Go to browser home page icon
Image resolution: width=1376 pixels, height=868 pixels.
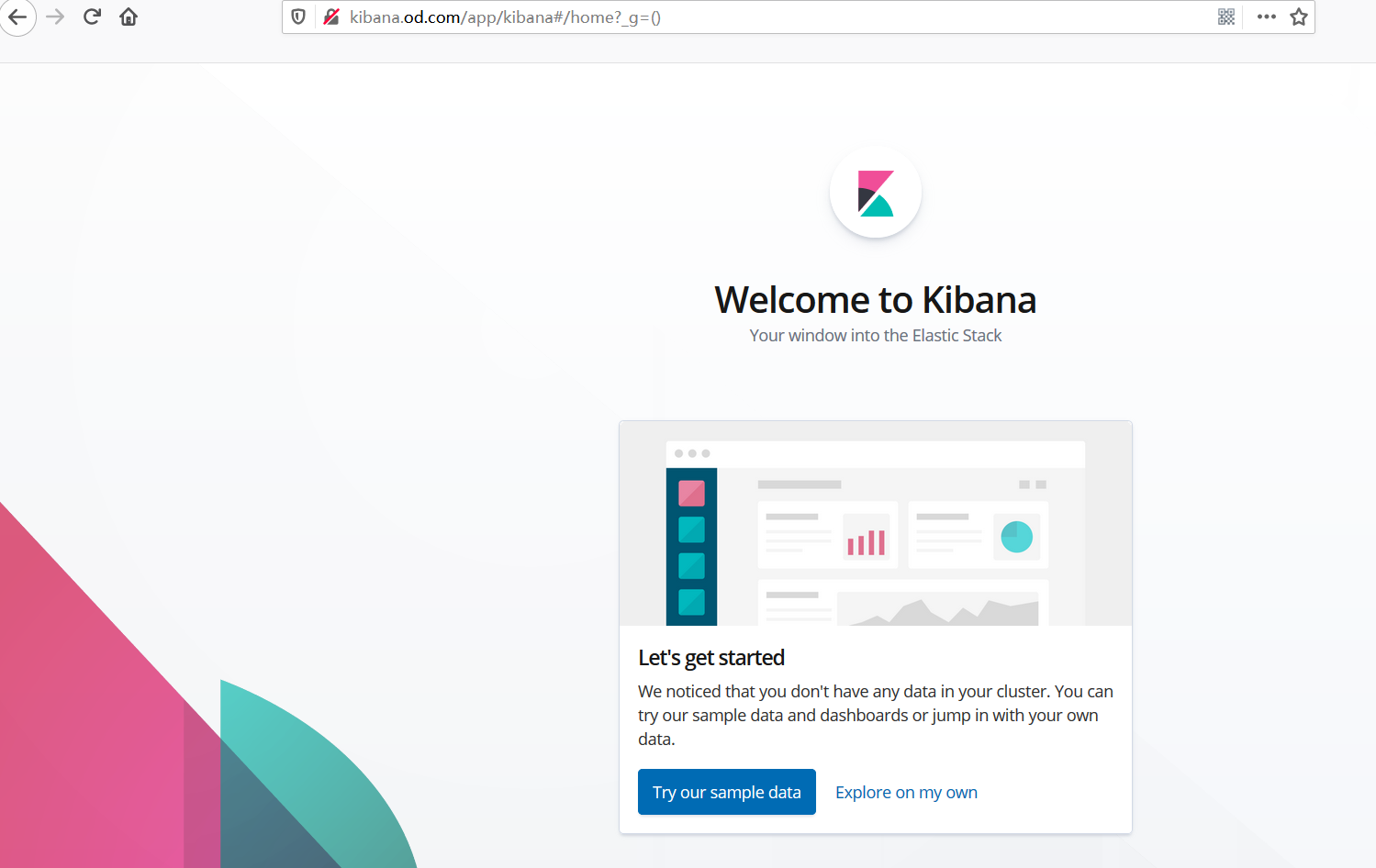pos(129,17)
